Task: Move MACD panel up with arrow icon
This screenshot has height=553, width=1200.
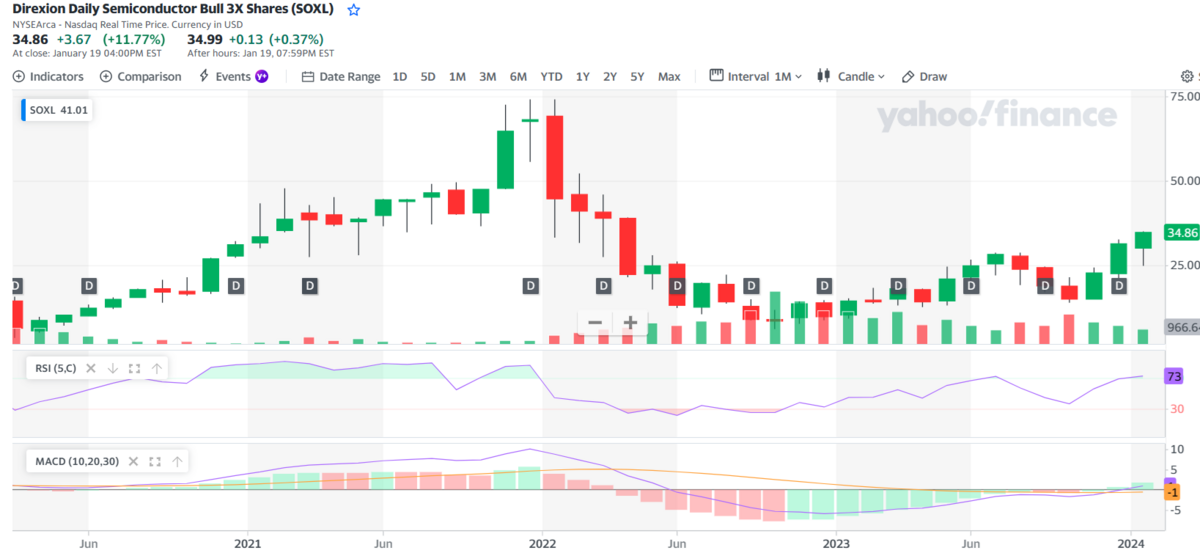Action: (177, 461)
